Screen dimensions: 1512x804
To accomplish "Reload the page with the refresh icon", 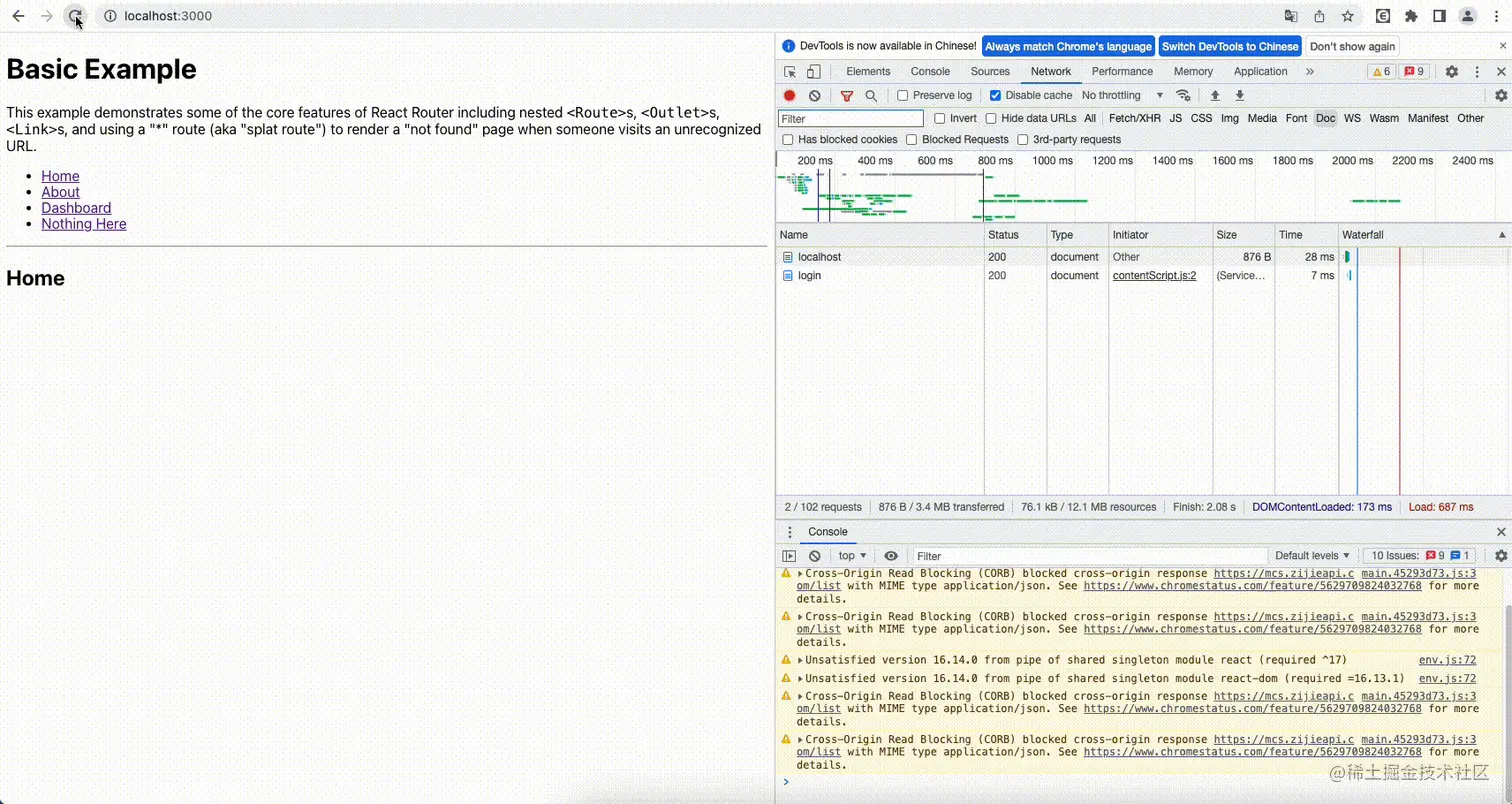I will coord(75,16).
